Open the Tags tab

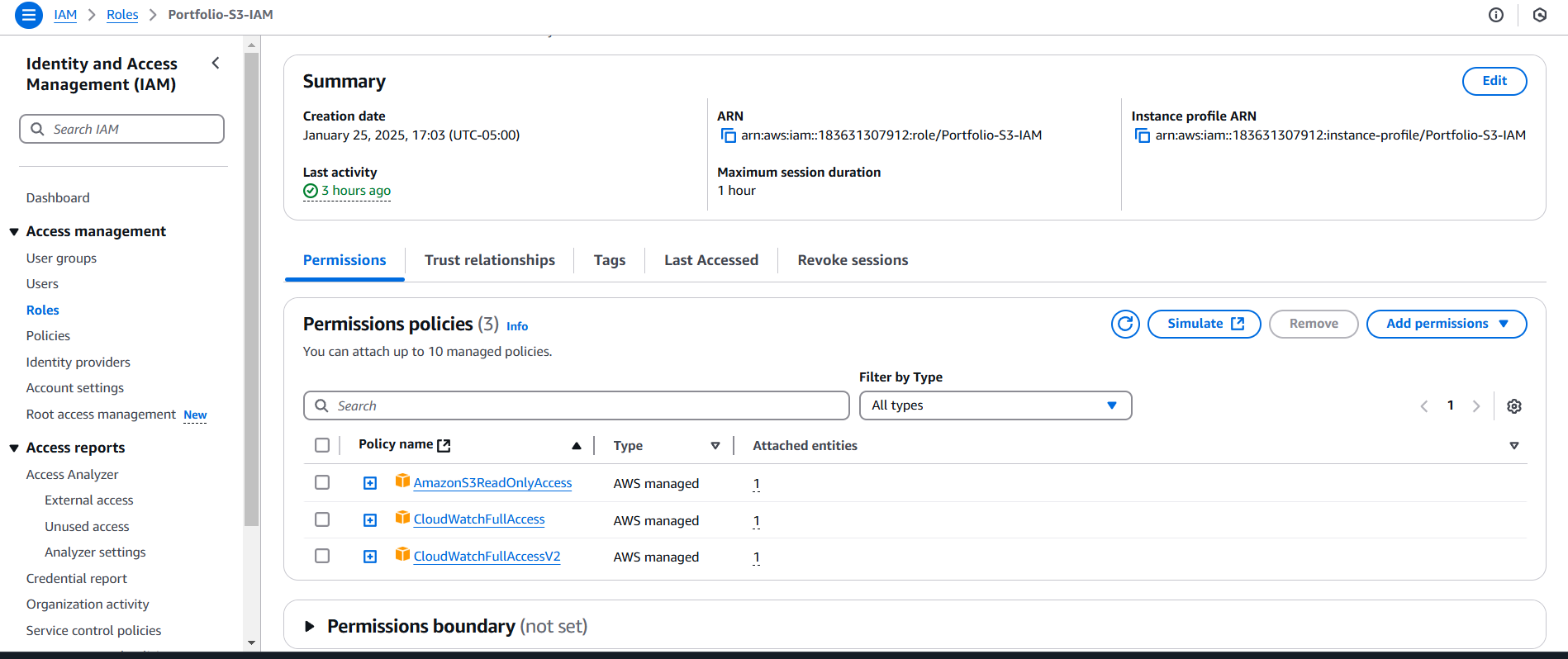tap(610, 260)
